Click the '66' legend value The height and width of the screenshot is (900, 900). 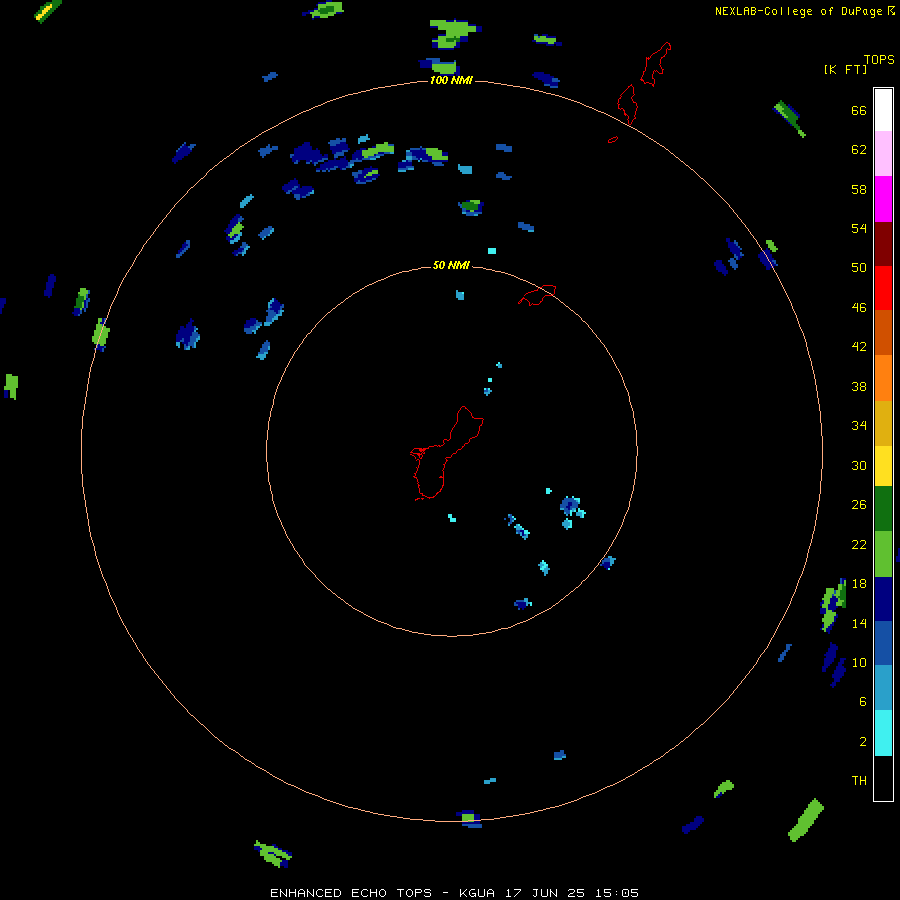[x=859, y=111]
